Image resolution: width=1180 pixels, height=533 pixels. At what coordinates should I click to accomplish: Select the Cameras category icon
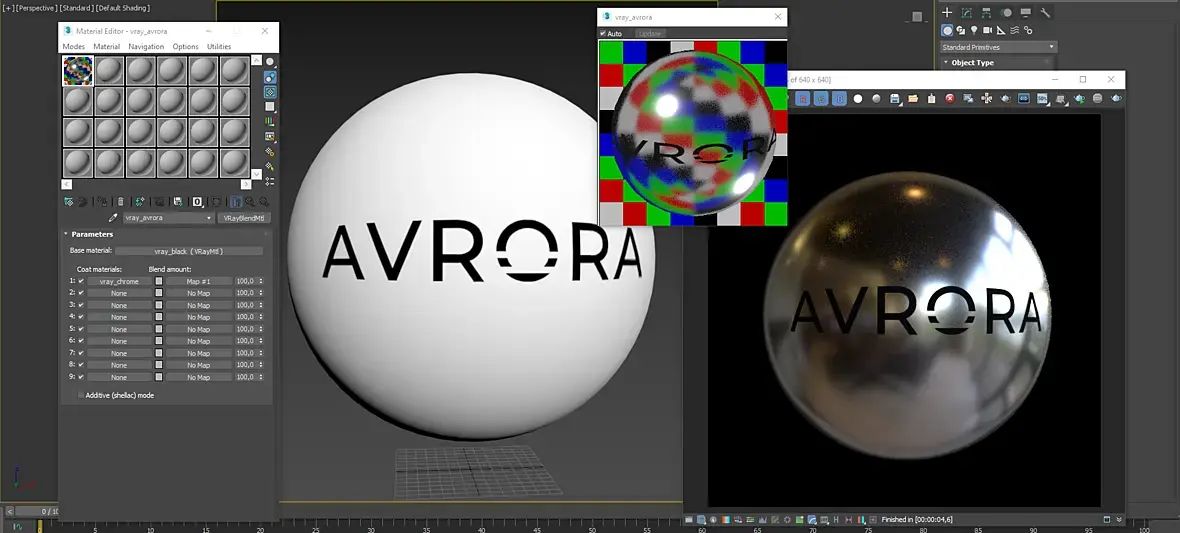click(x=988, y=30)
